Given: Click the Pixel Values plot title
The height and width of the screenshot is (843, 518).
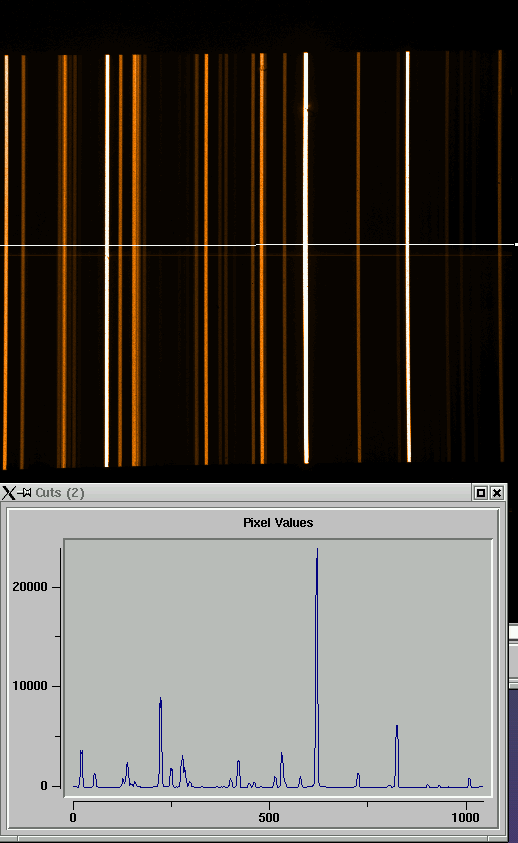Looking at the screenshot, I should [278, 523].
